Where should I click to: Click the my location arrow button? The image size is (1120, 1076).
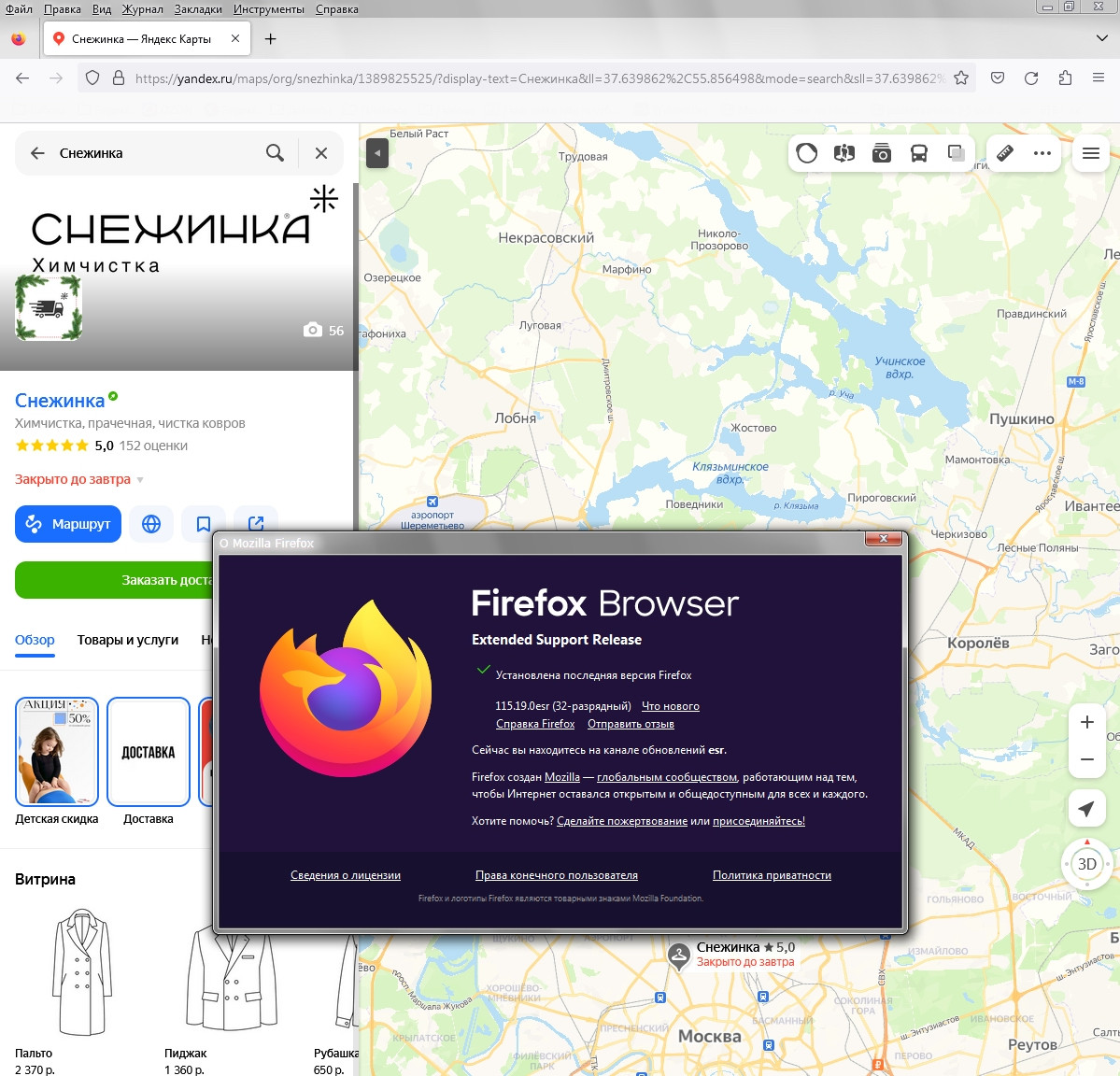point(1087,808)
